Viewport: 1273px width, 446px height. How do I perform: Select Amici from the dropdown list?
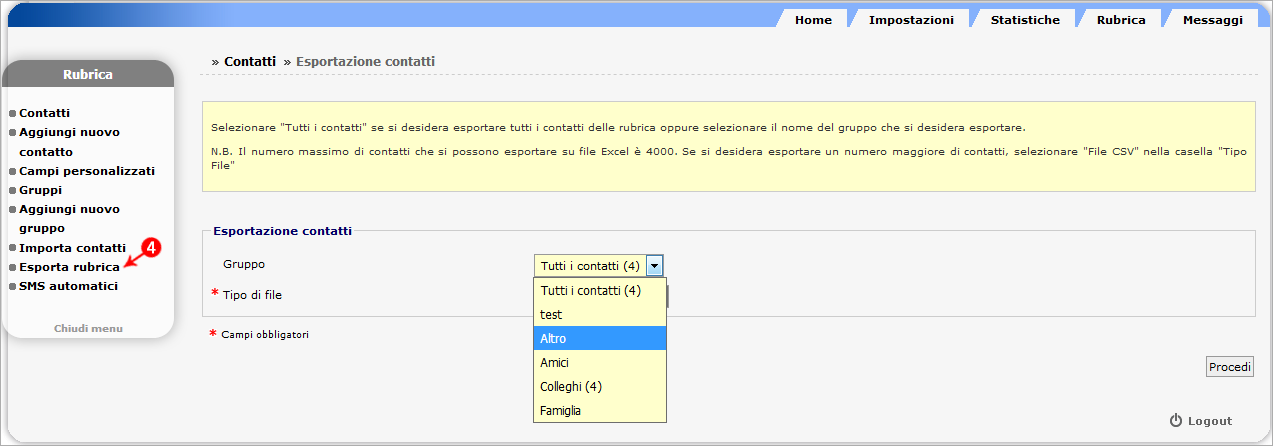pos(600,363)
